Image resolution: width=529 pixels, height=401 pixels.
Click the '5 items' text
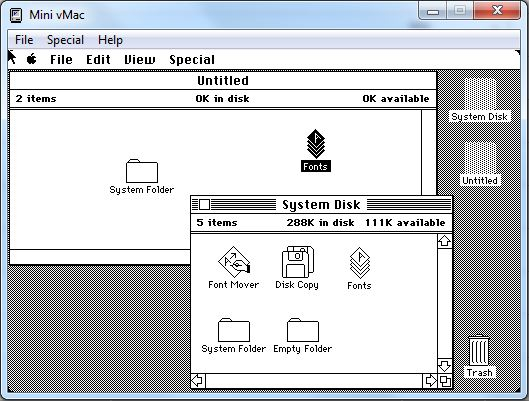(x=217, y=223)
